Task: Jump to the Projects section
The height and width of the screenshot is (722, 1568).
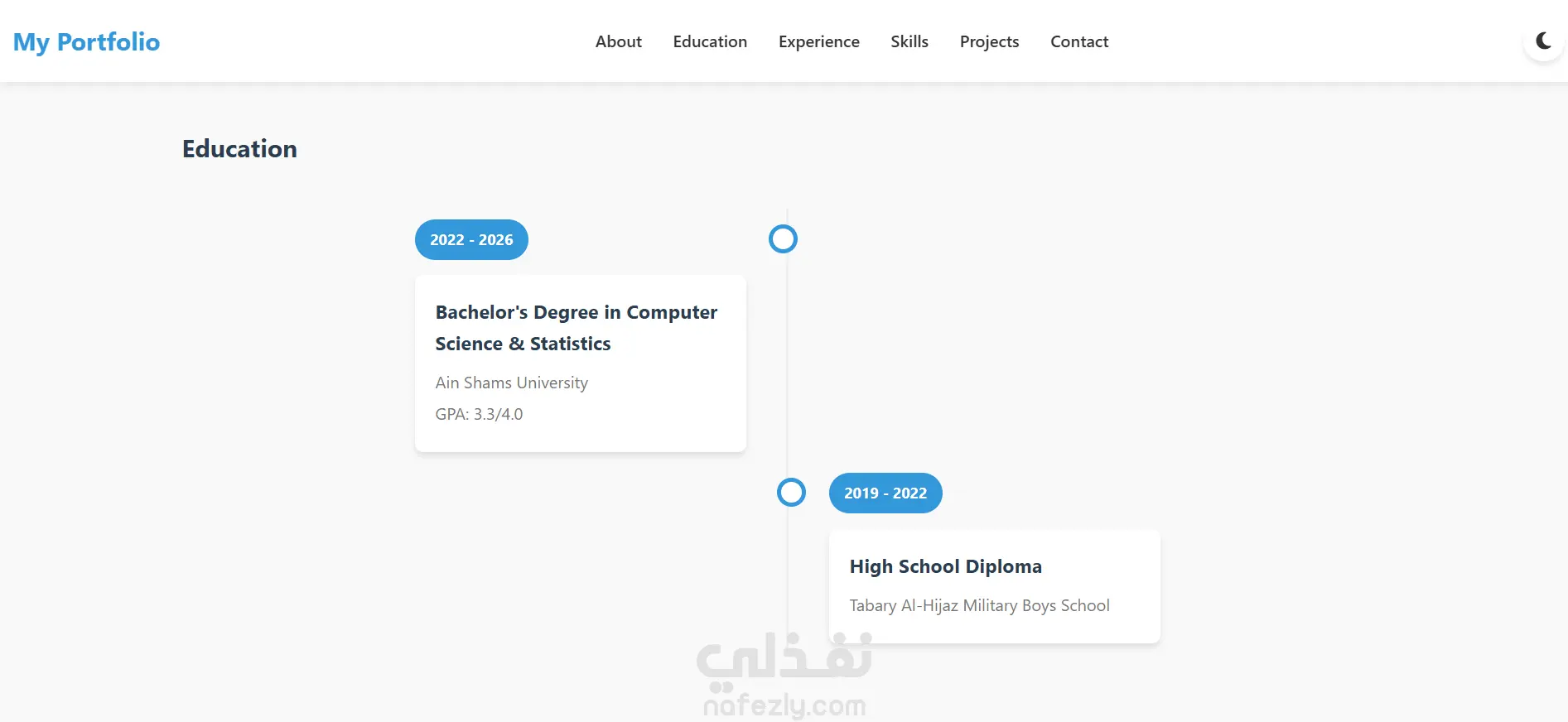Action: [989, 41]
